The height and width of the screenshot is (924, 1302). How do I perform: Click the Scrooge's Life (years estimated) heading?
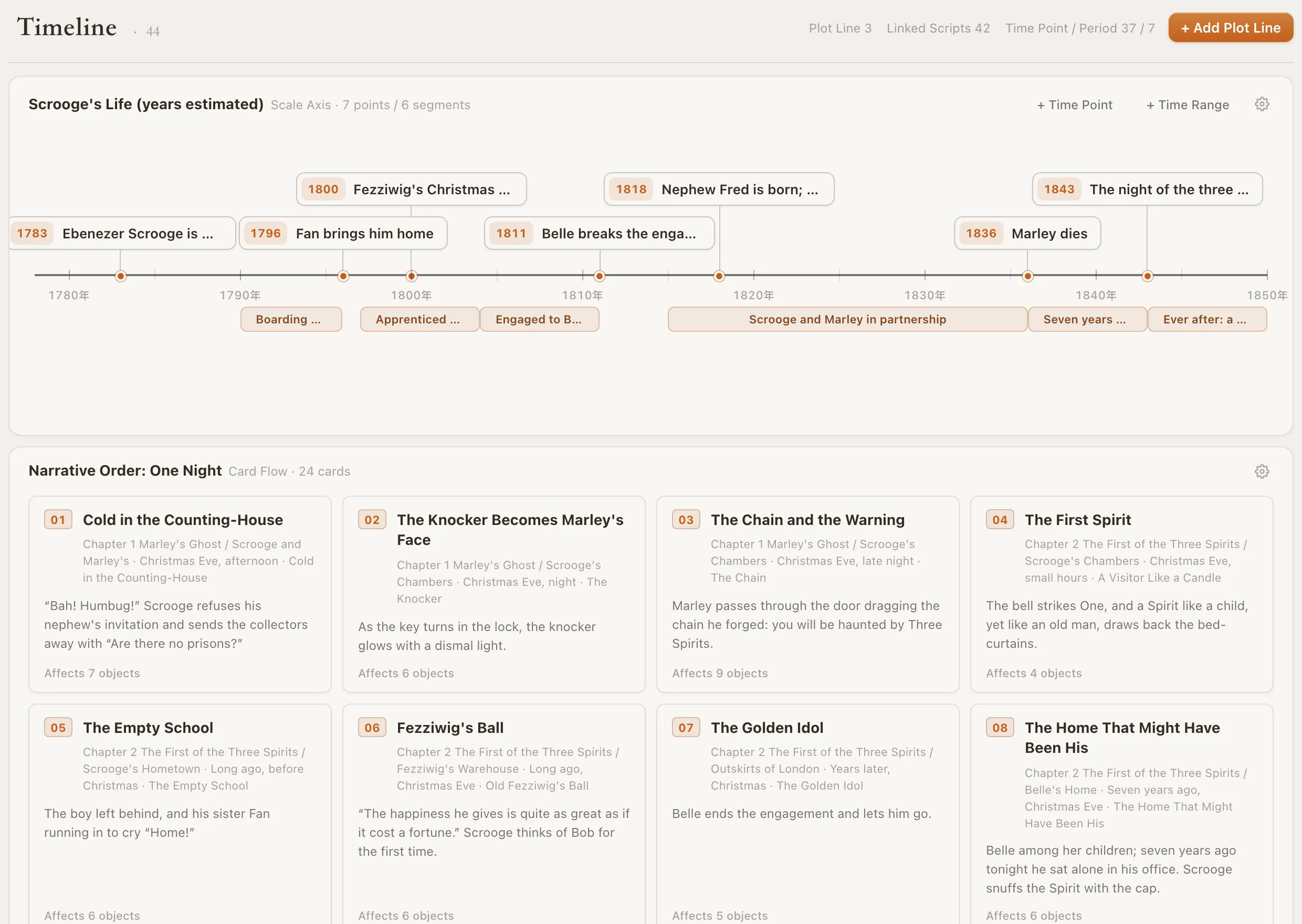(x=145, y=104)
